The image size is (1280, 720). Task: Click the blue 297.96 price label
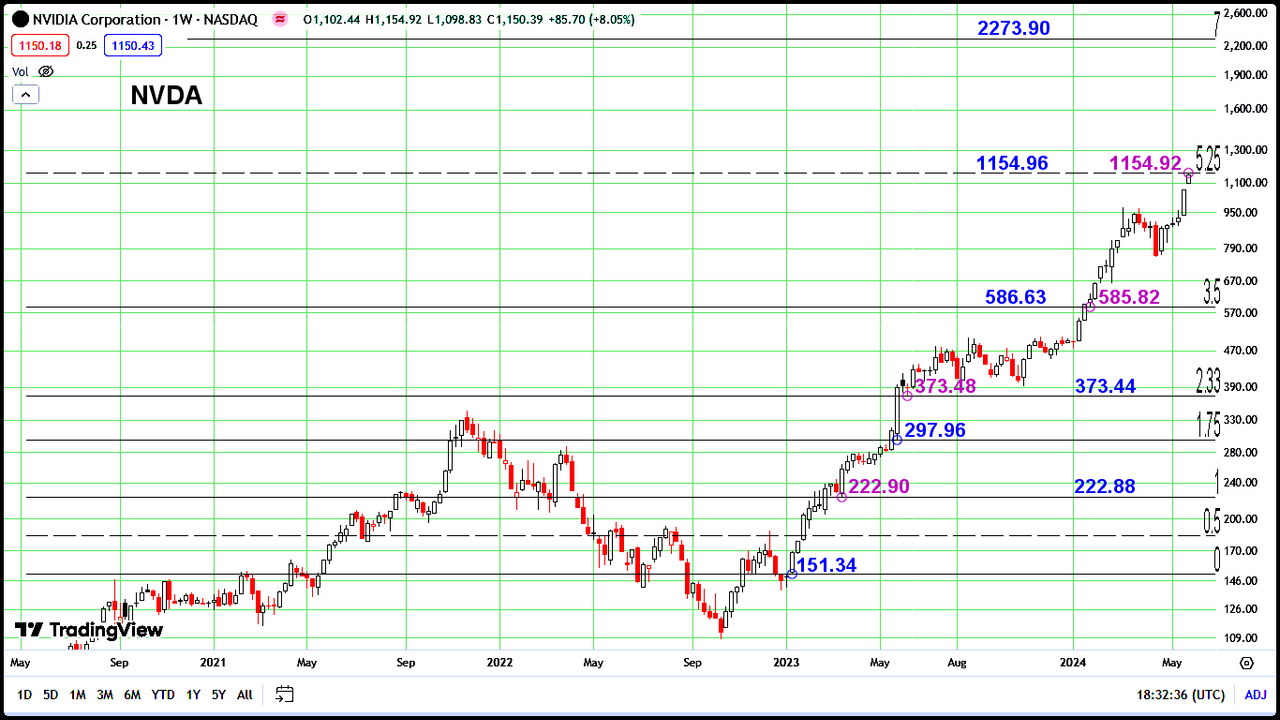point(935,430)
